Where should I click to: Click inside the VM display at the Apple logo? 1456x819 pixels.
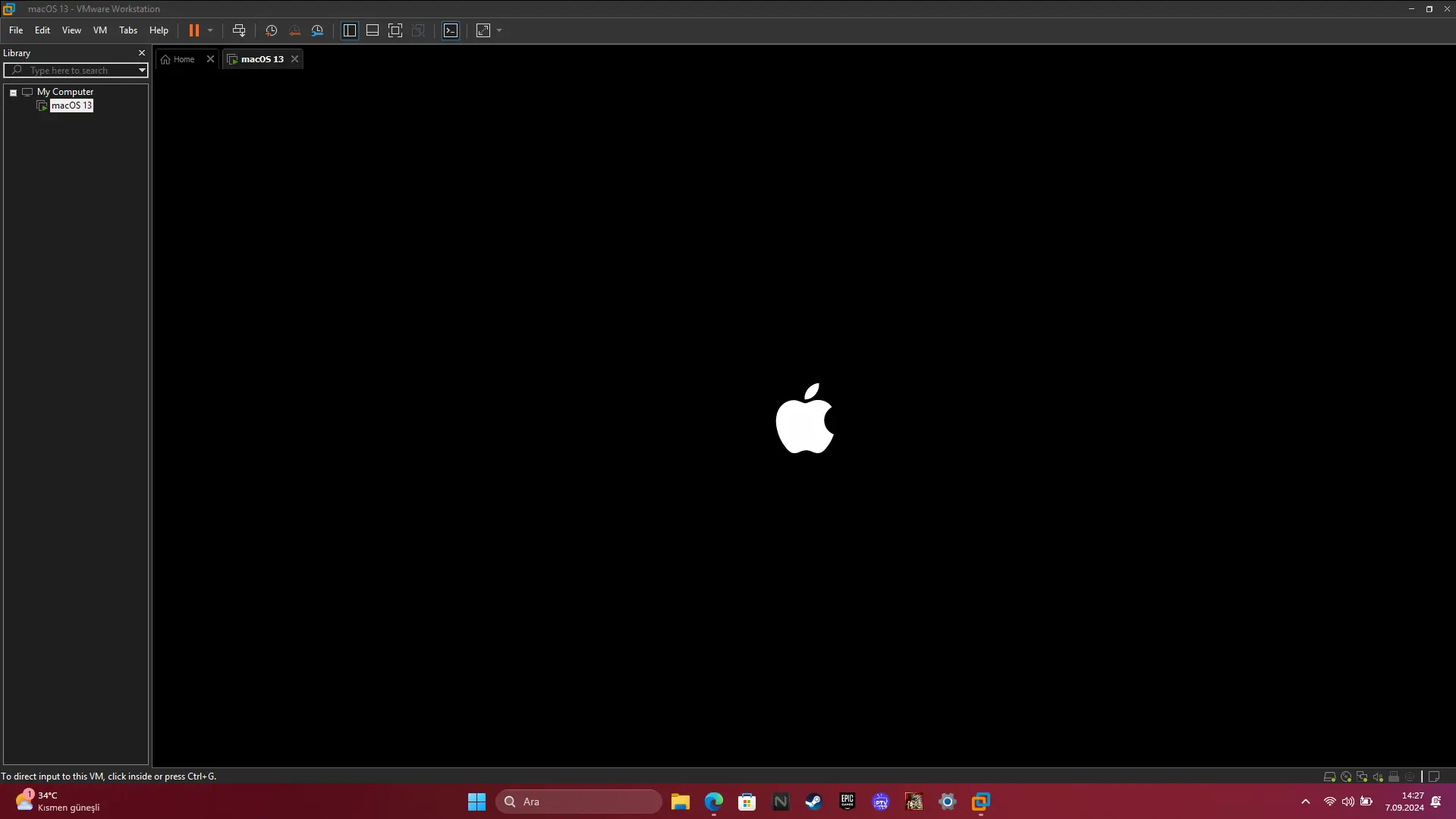click(x=805, y=418)
